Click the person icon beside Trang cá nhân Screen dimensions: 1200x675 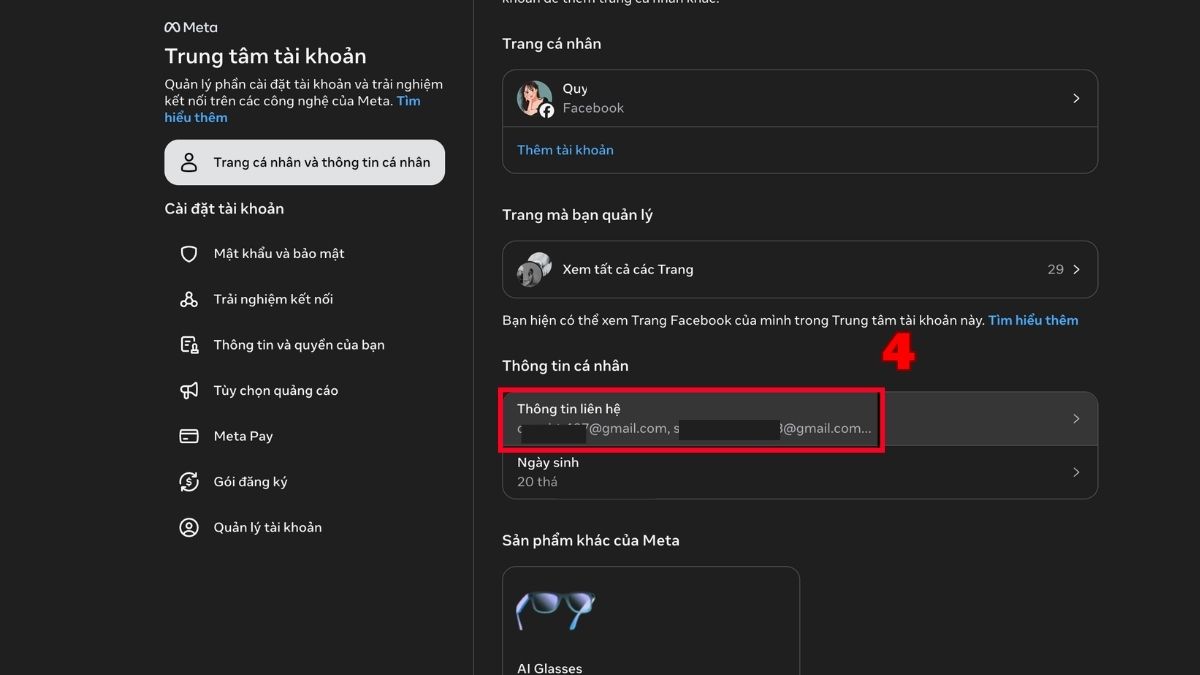point(189,162)
